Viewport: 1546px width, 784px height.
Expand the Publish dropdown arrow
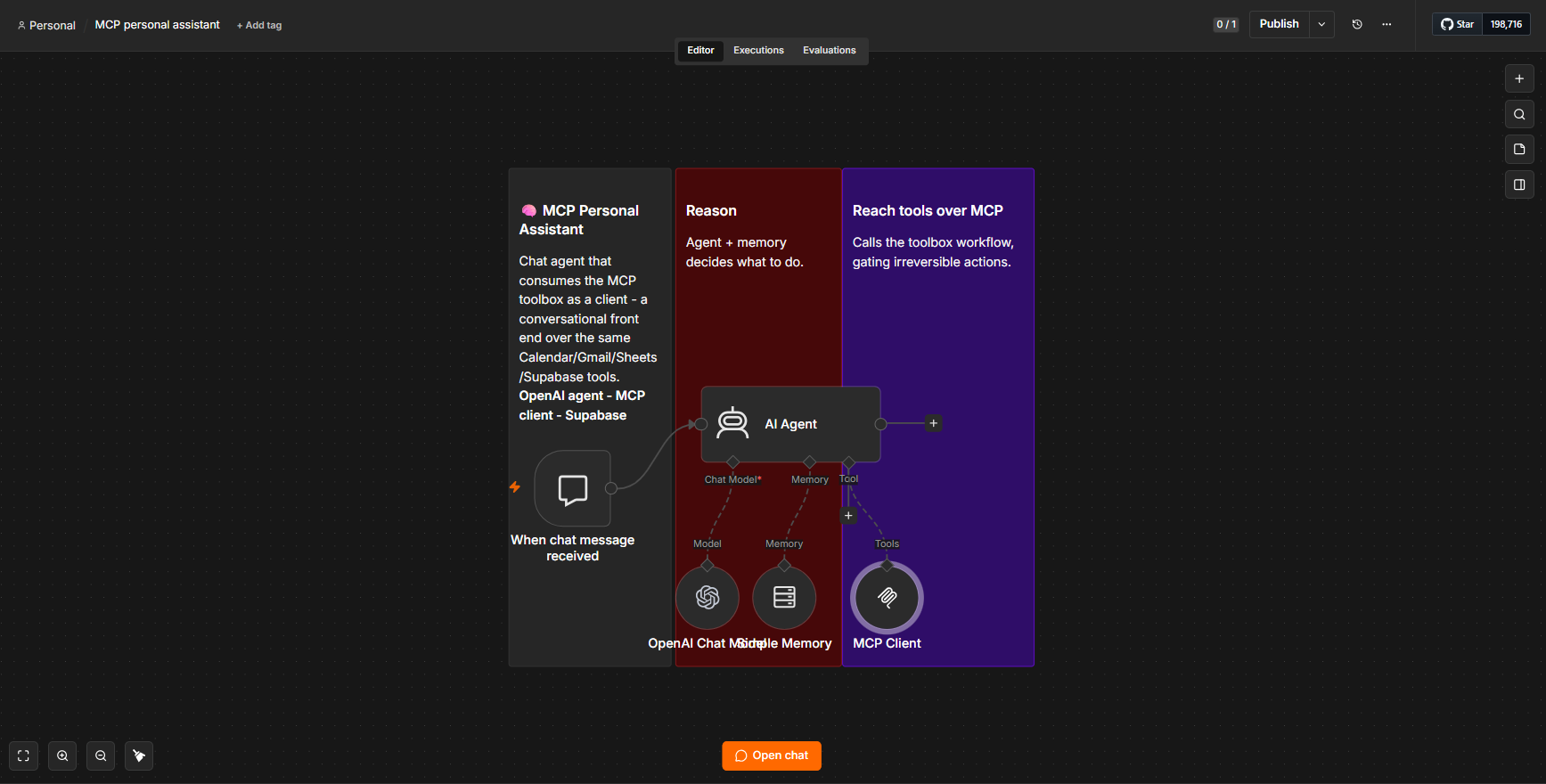[x=1322, y=25]
